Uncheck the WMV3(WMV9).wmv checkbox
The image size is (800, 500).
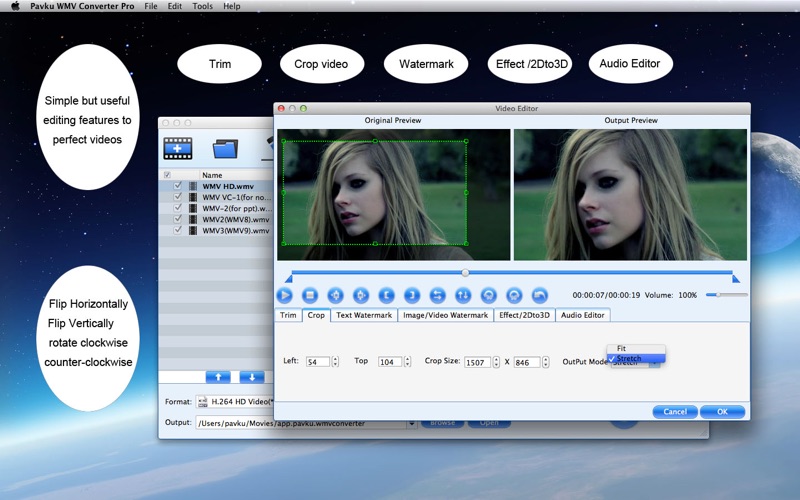click(x=178, y=230)
